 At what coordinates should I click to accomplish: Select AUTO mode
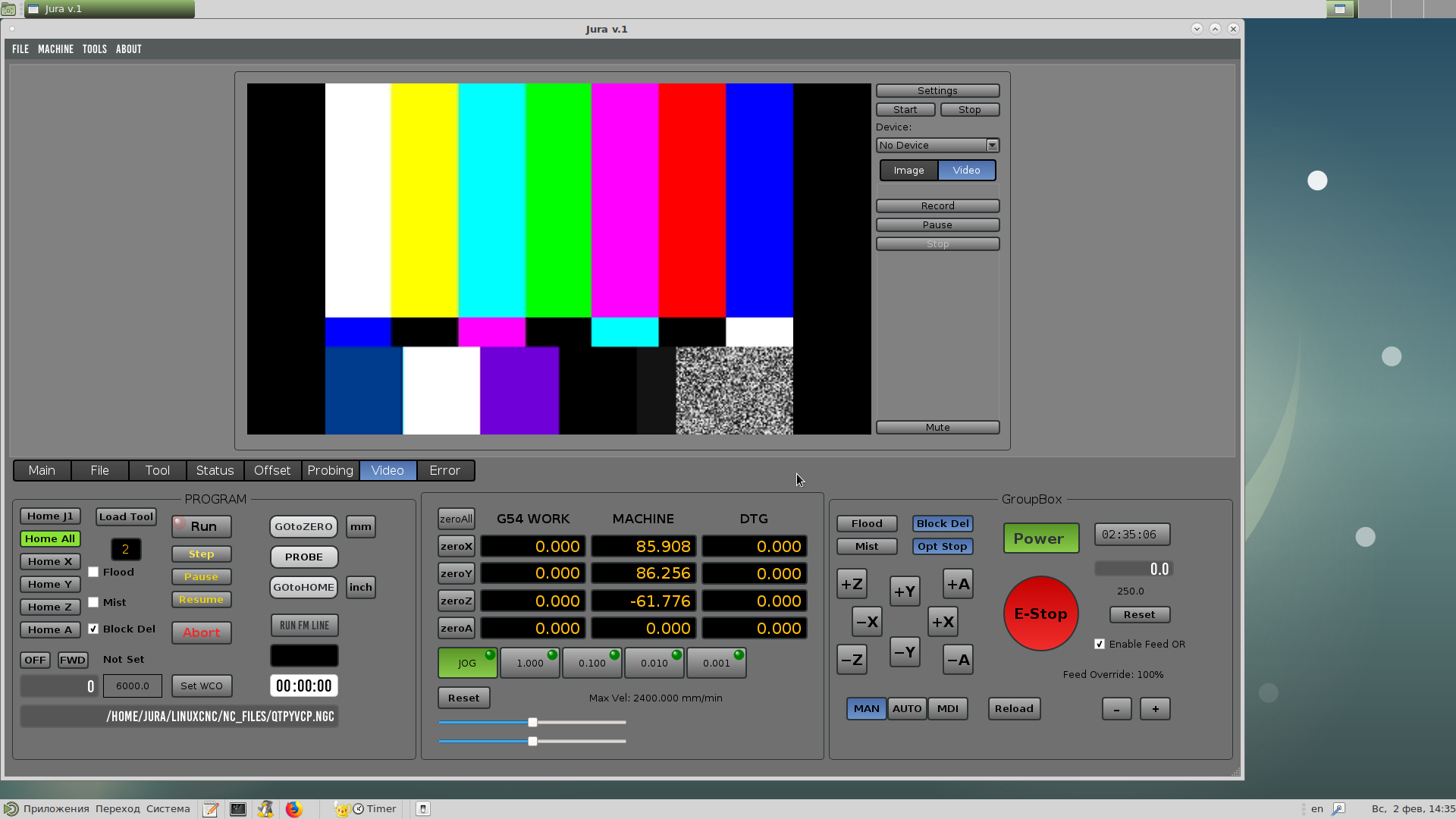907,709
